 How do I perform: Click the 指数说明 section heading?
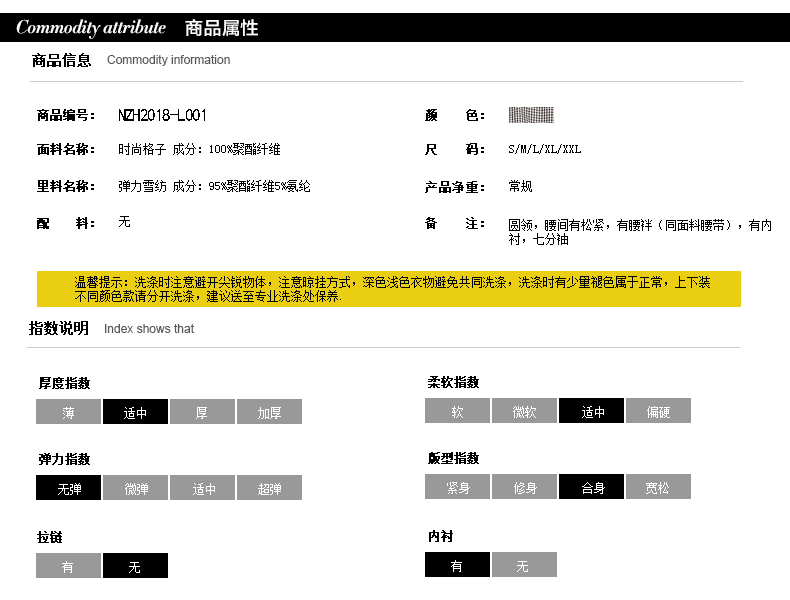click(58, 328)
